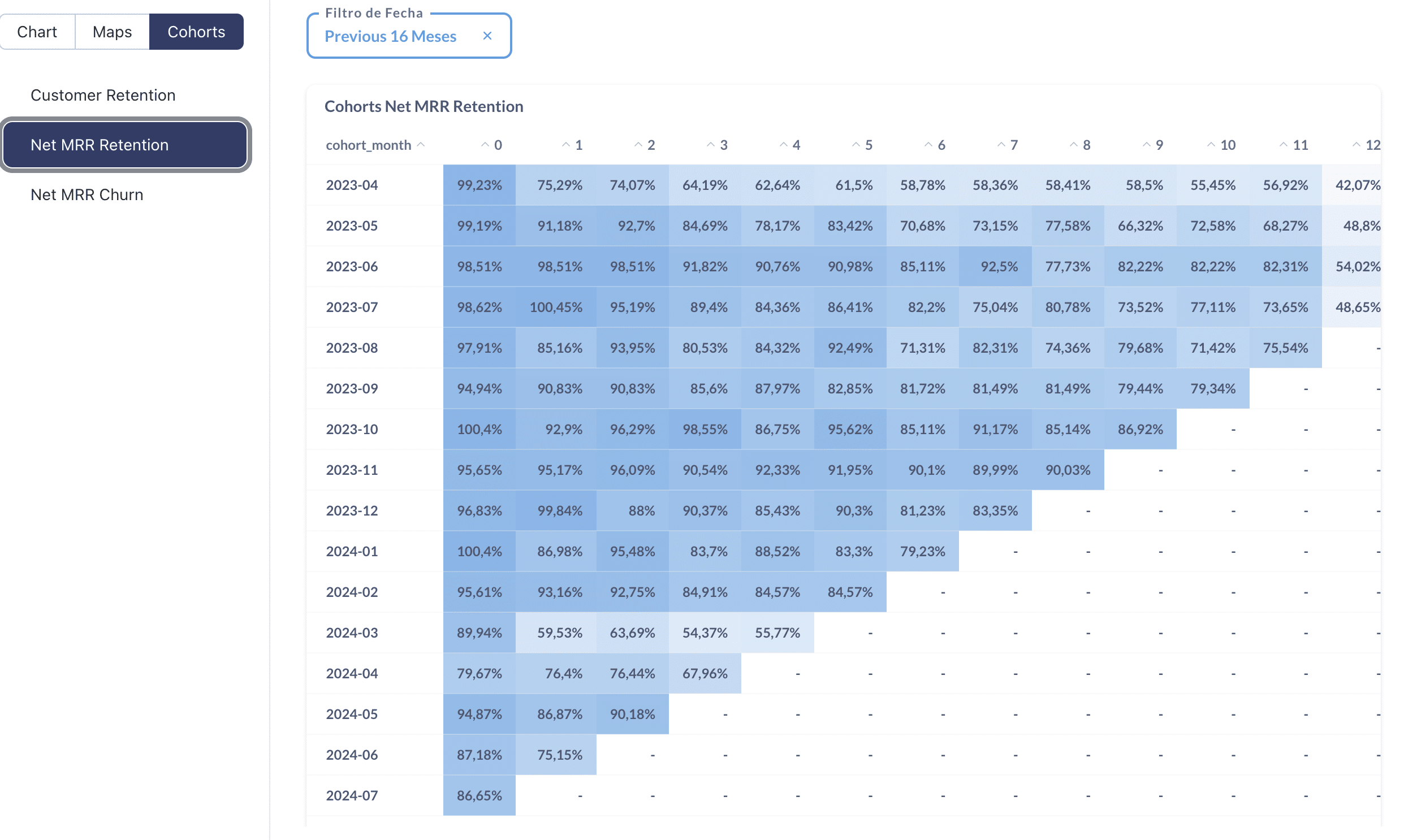This screenshot has height=840, width=1417.
Task: Clear the Previous 16 Meses filter
Action: [487, 36]
